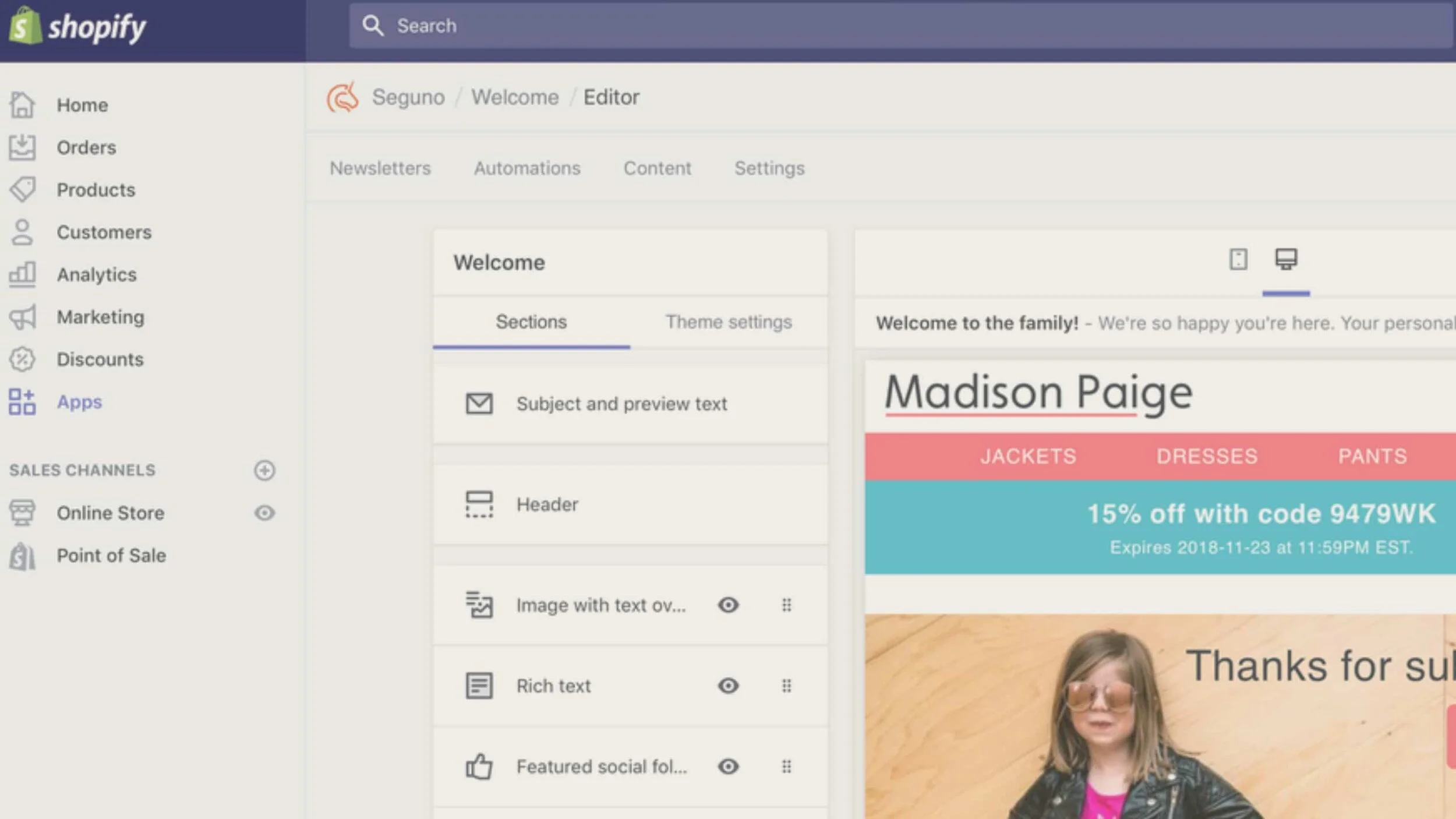Open the Header section settings
Screen dimensions: 1456x819
[547, 504]
